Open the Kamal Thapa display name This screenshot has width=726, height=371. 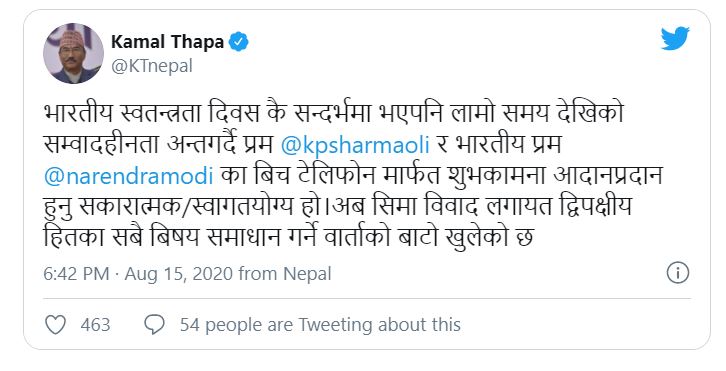click(168, 42)
